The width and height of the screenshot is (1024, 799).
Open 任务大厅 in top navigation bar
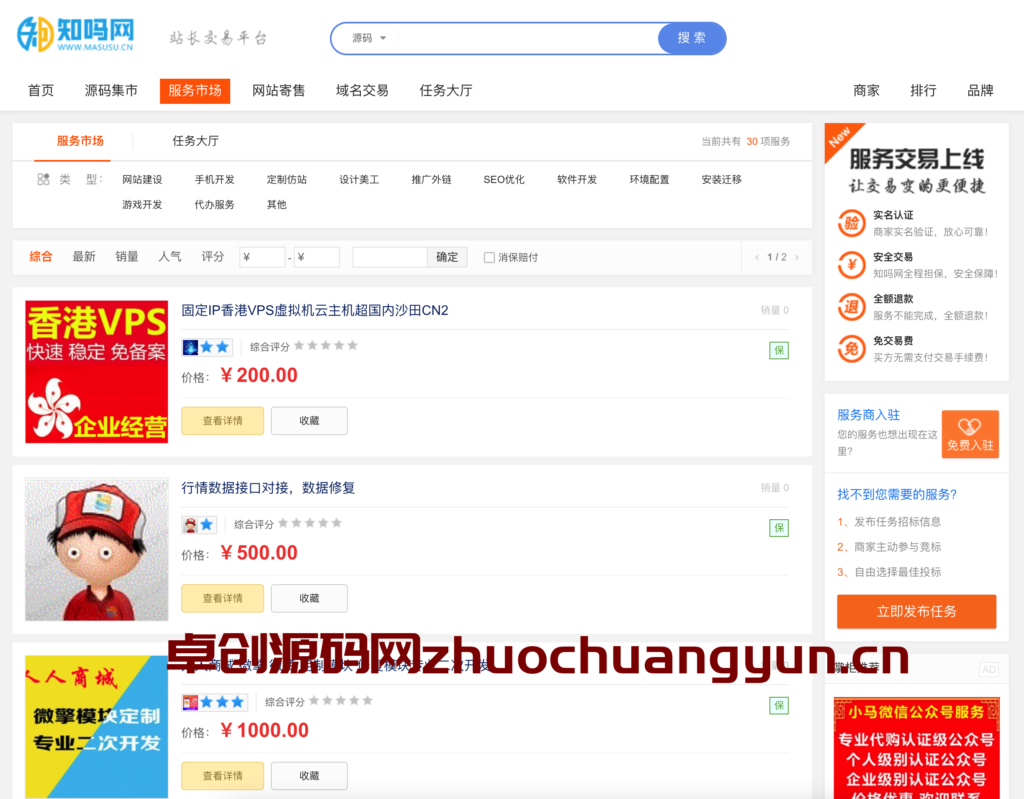click(445, 90)
